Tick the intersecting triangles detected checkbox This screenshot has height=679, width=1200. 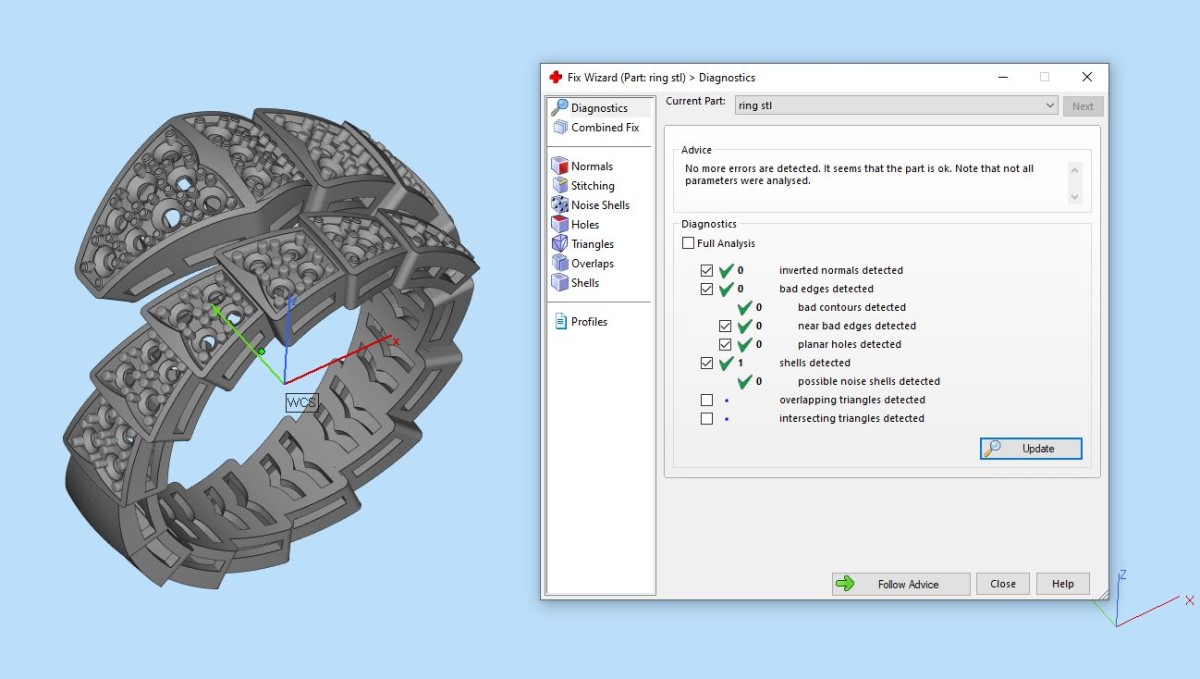point(707,419)
